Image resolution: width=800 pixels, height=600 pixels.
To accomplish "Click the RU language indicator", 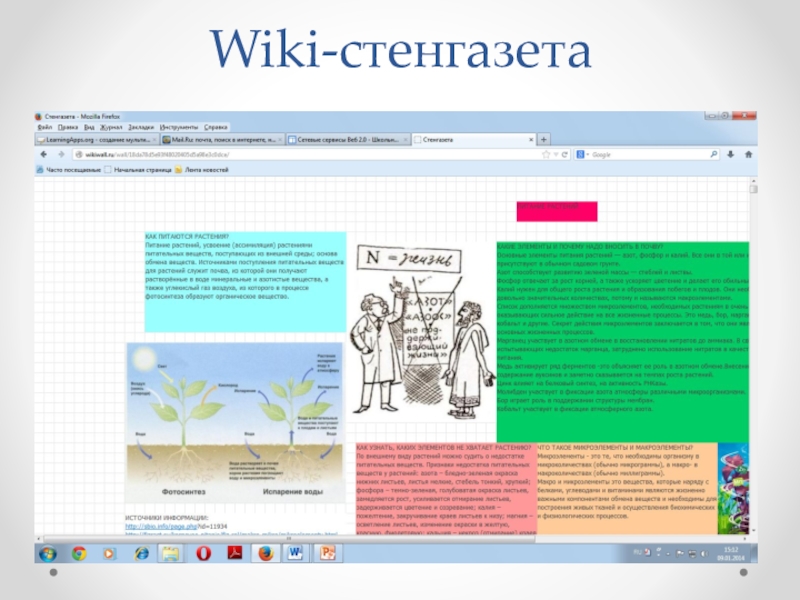I will pyautogui.click(x=637, y=553).
